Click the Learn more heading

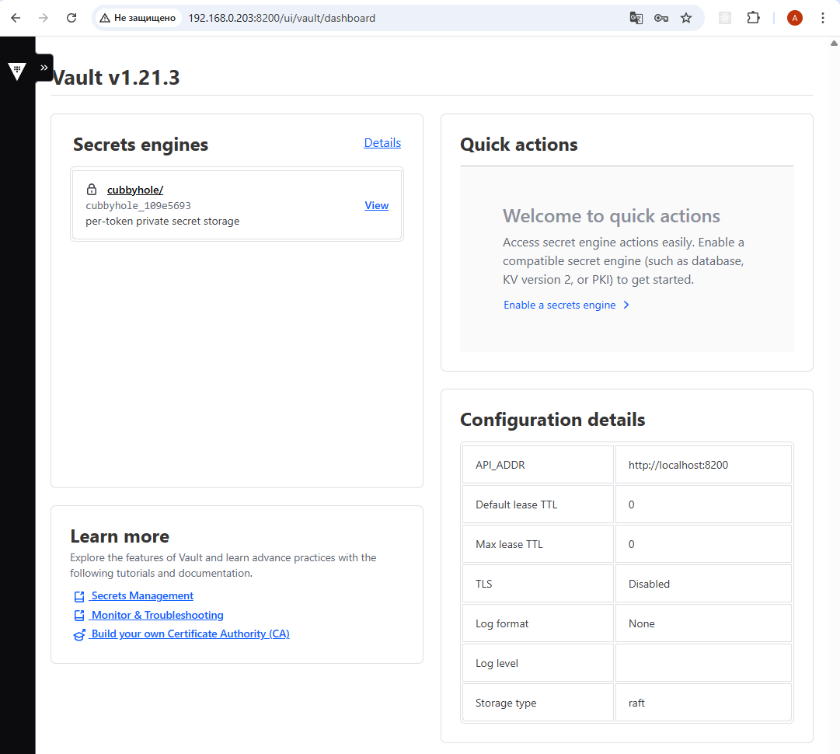coord(119,536)
